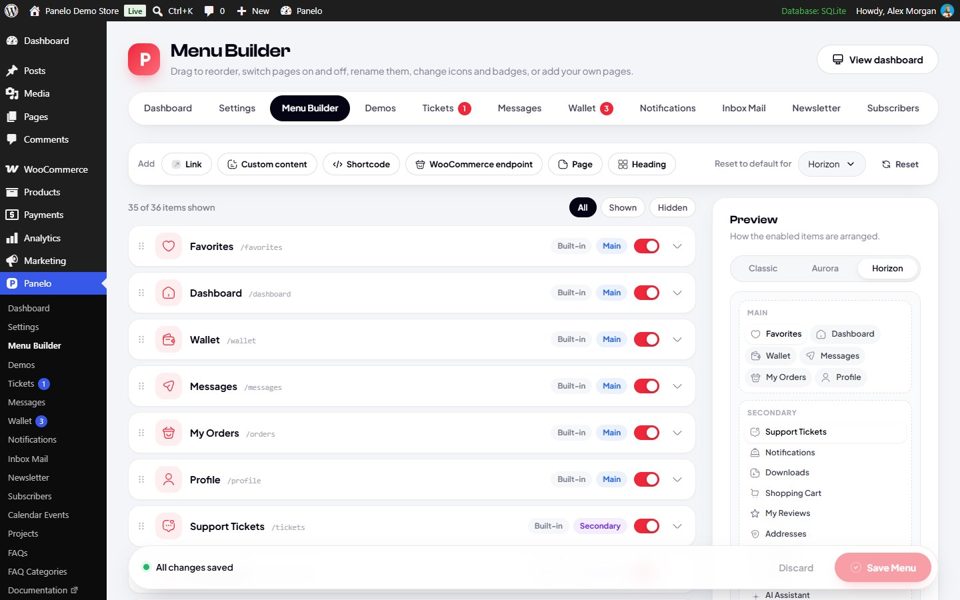Click the Discard button
The width and height of the screenshot is (960, 600).
pyautogui.click(x=796, y=568)
